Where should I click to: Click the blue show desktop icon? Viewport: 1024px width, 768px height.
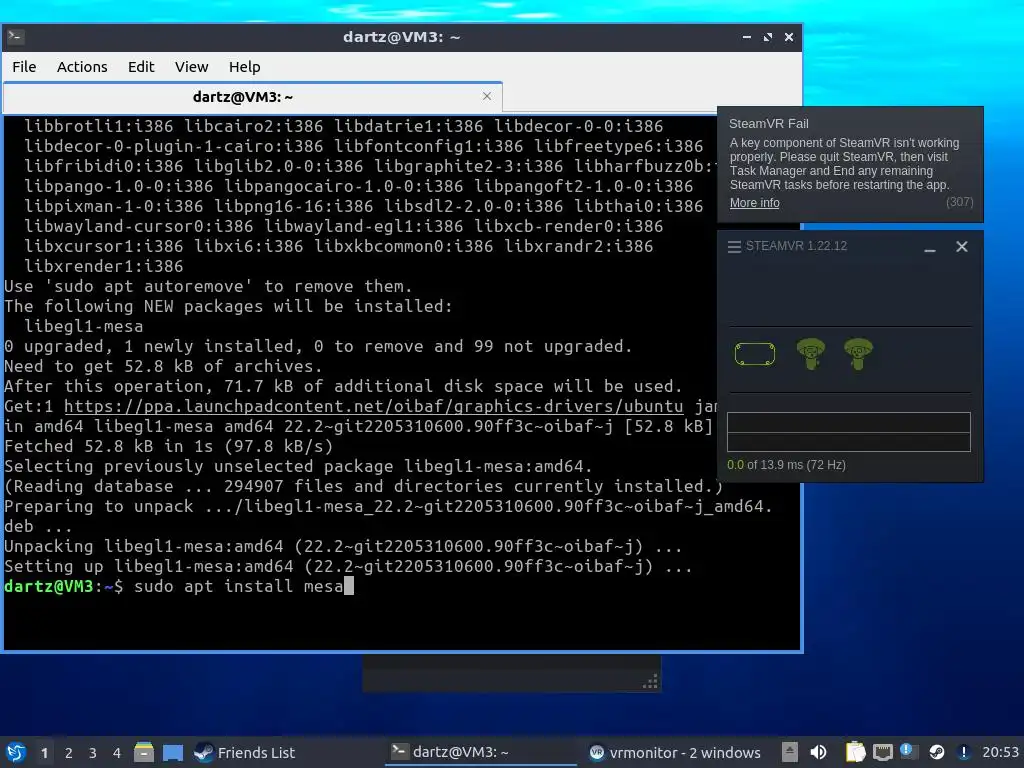[173, 752]
